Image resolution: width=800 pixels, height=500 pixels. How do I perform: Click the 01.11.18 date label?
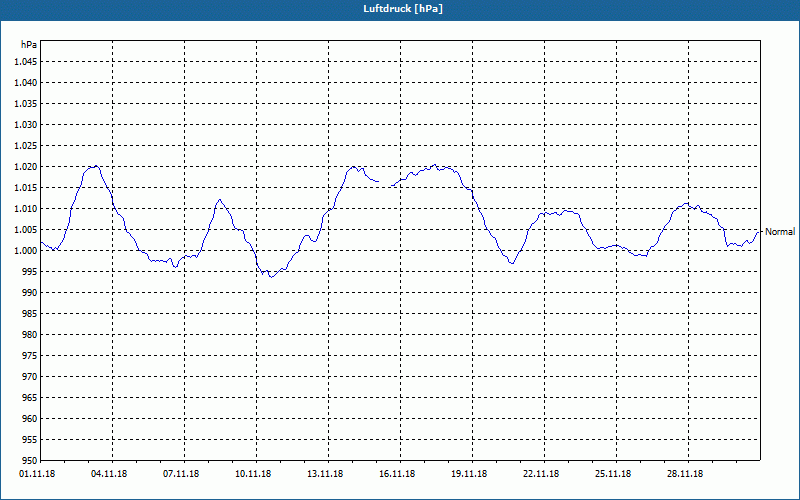(37, 473)
